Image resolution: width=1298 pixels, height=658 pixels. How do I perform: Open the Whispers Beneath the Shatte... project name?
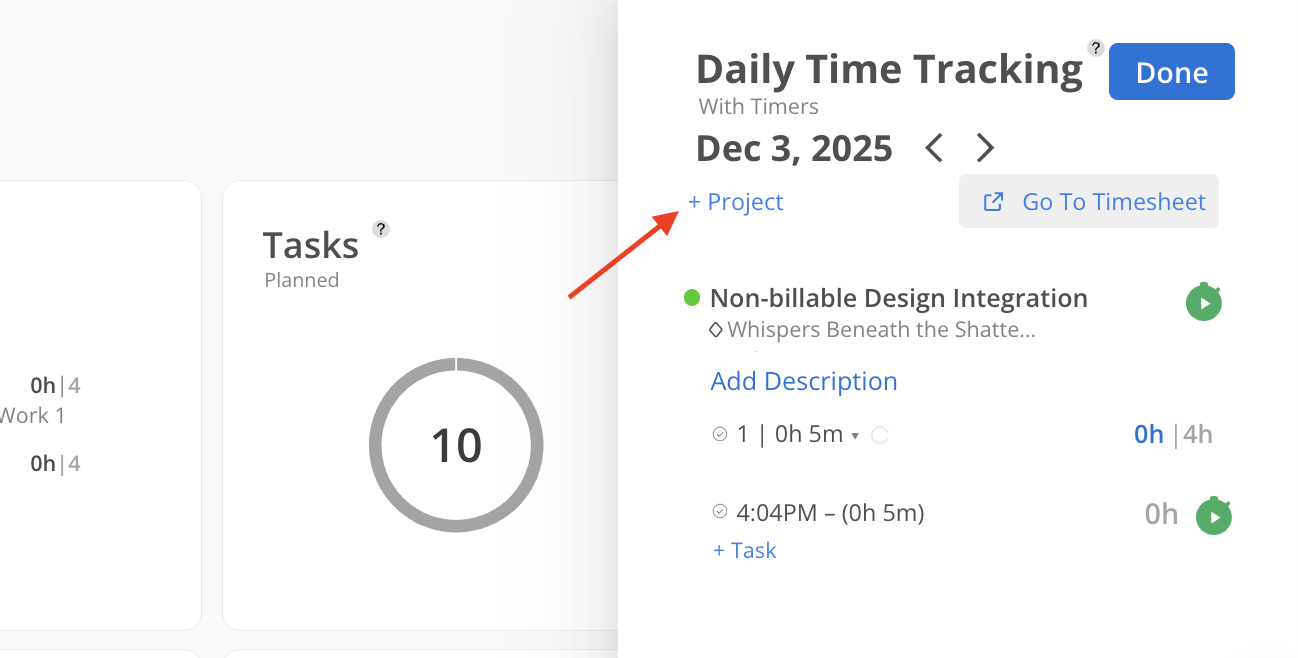pos(881,329)
